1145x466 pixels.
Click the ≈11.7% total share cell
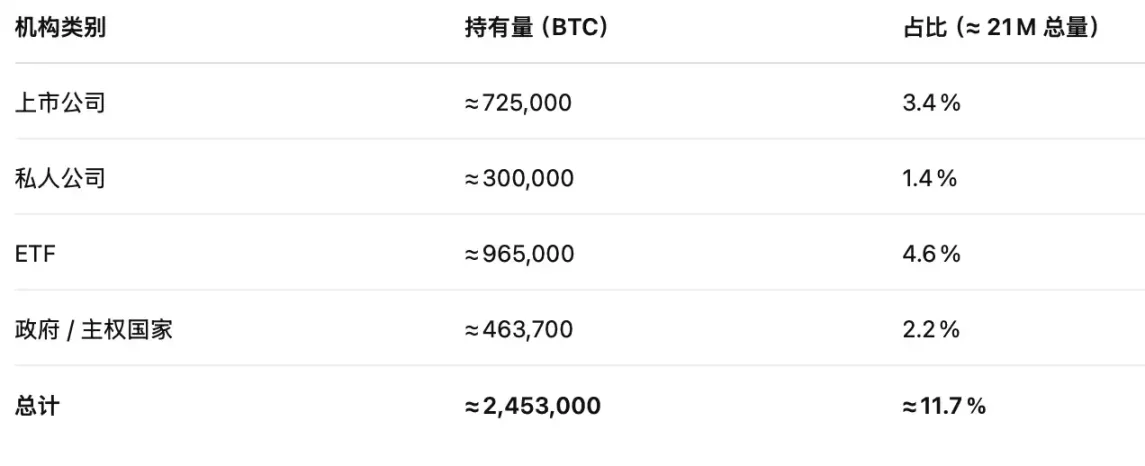tap(944, 406)
